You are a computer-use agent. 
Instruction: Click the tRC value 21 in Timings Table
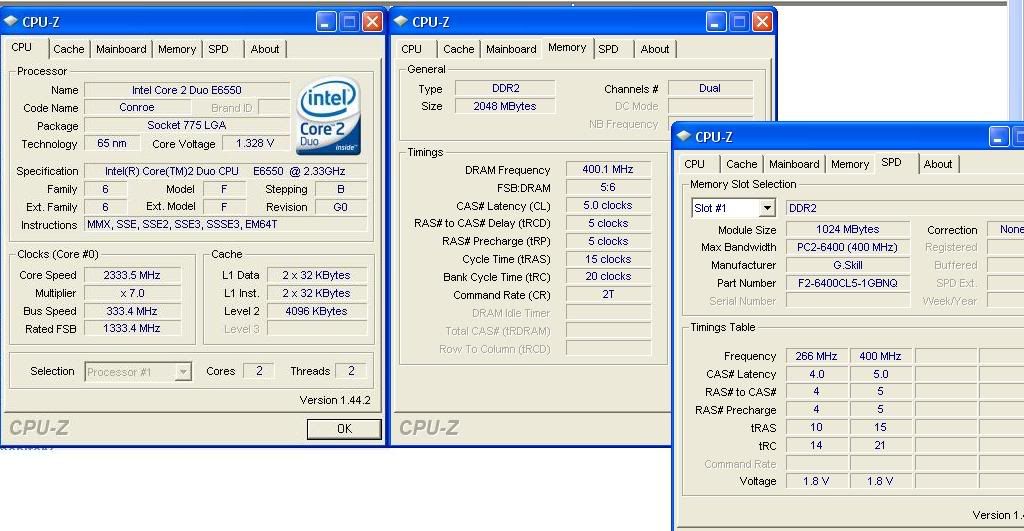click(880, 445)
